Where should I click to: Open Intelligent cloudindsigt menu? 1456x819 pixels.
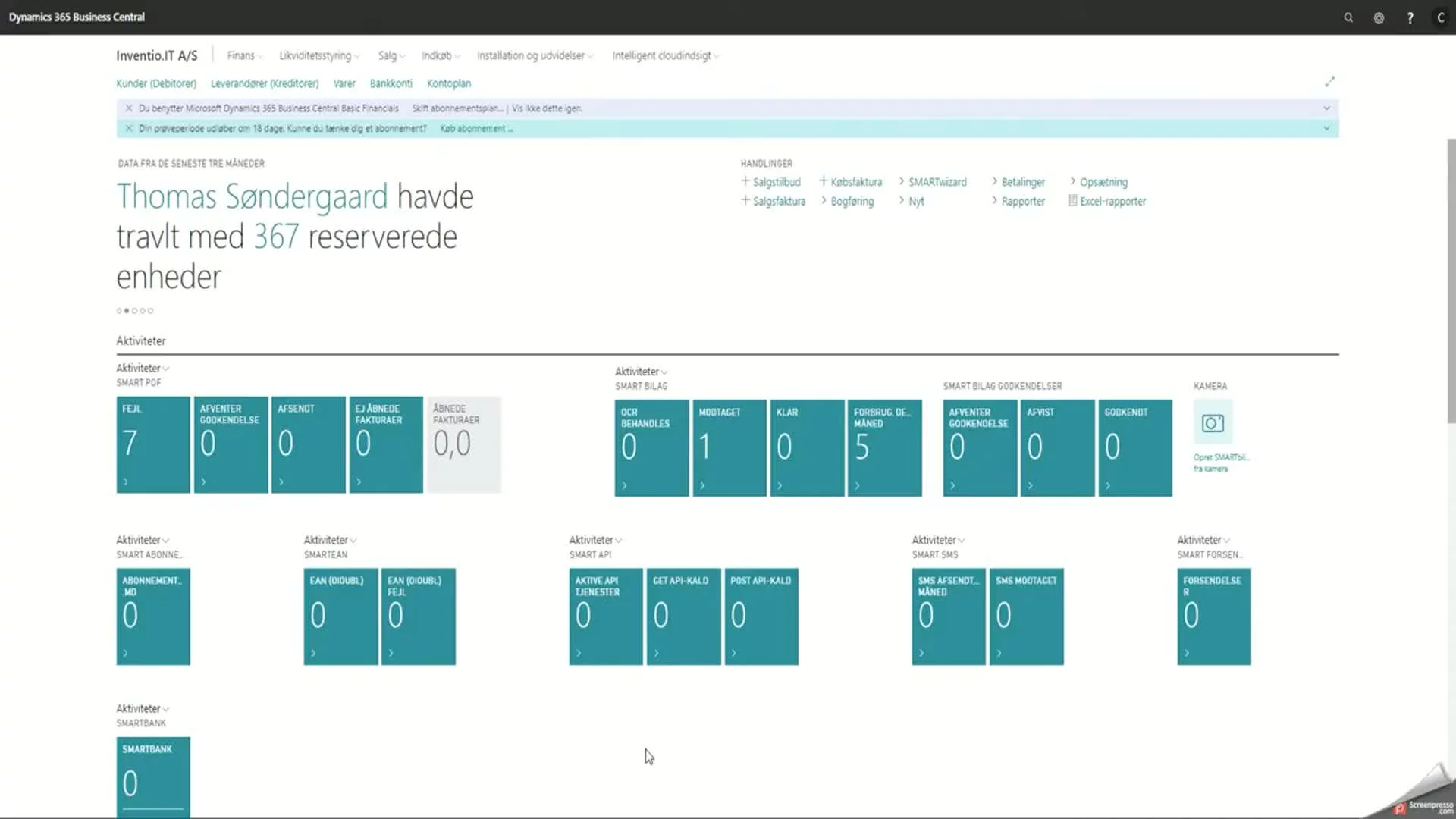coord(665,55)
